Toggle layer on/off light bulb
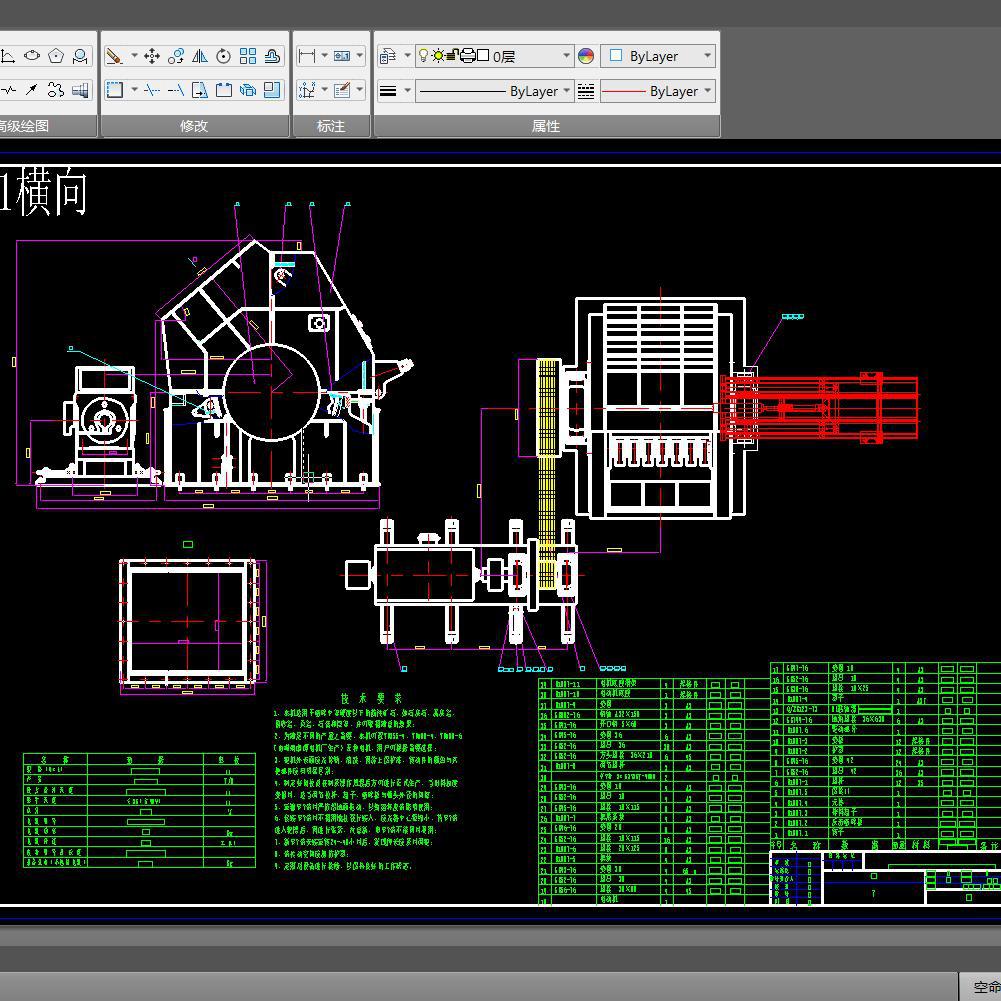Screen dimensions: 1001x1001 pos(423,56)
